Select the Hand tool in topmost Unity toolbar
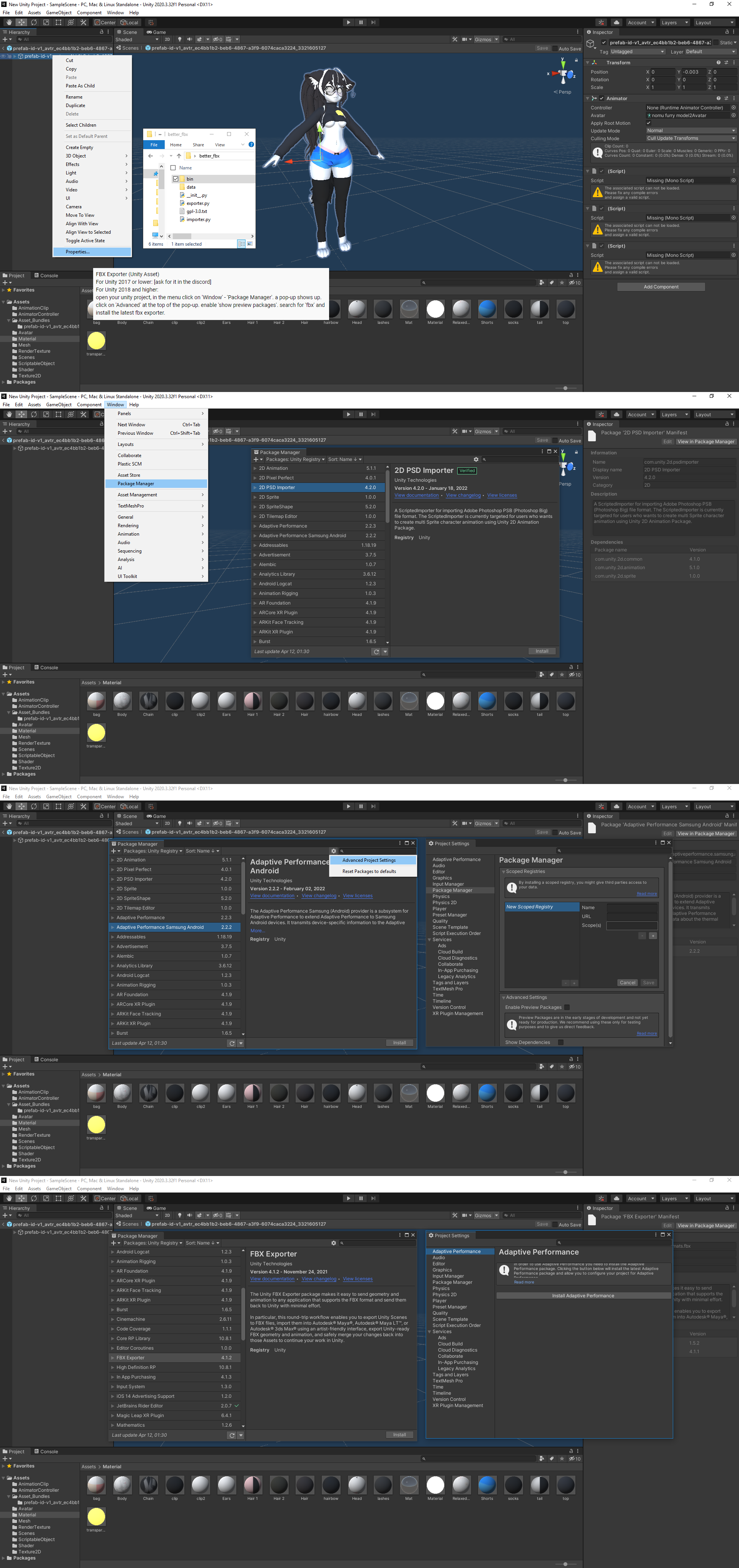Viewport: 739px width, 1568px height. click(8, 22)
